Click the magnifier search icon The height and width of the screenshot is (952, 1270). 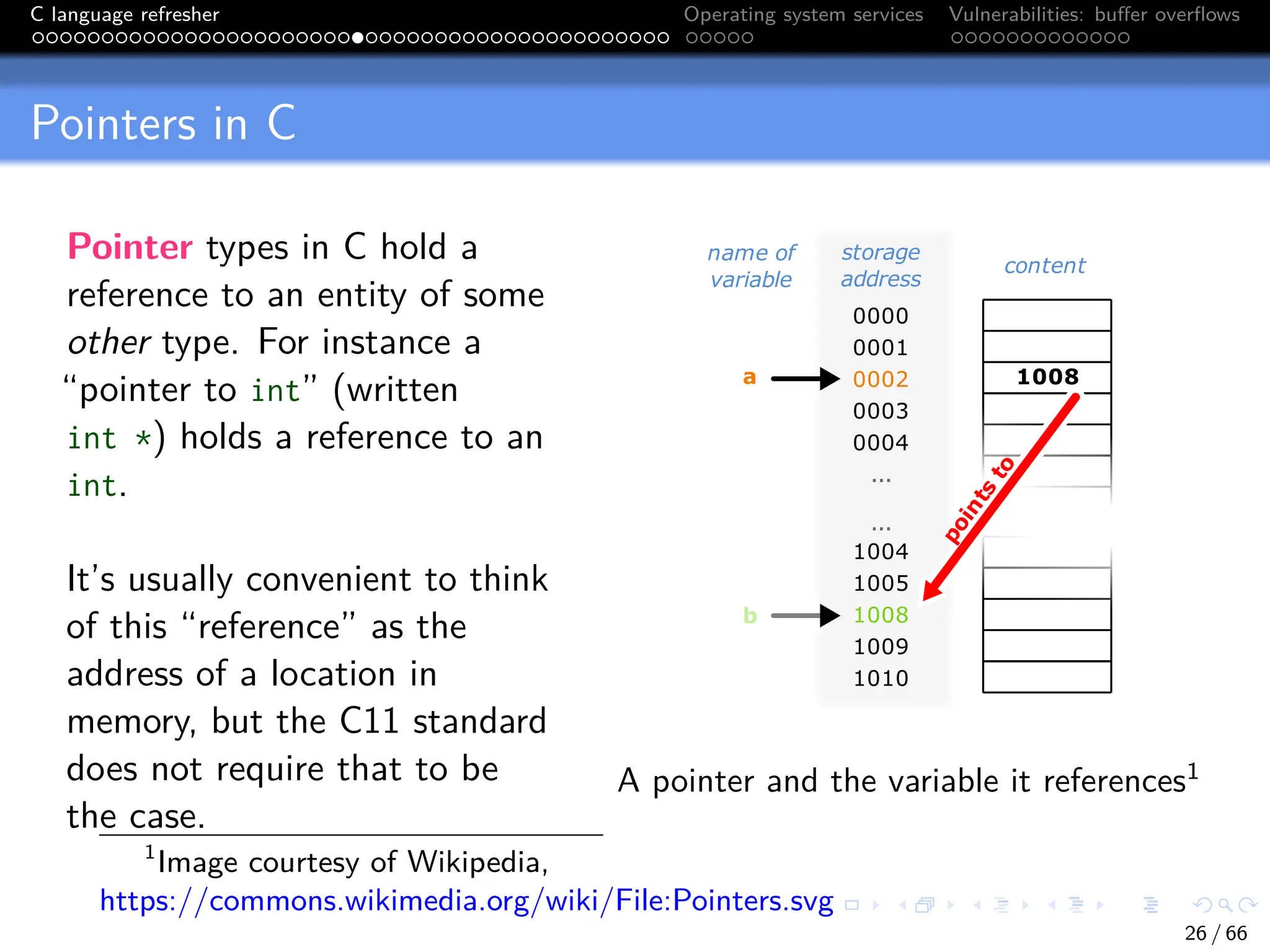coord(1225,905)
